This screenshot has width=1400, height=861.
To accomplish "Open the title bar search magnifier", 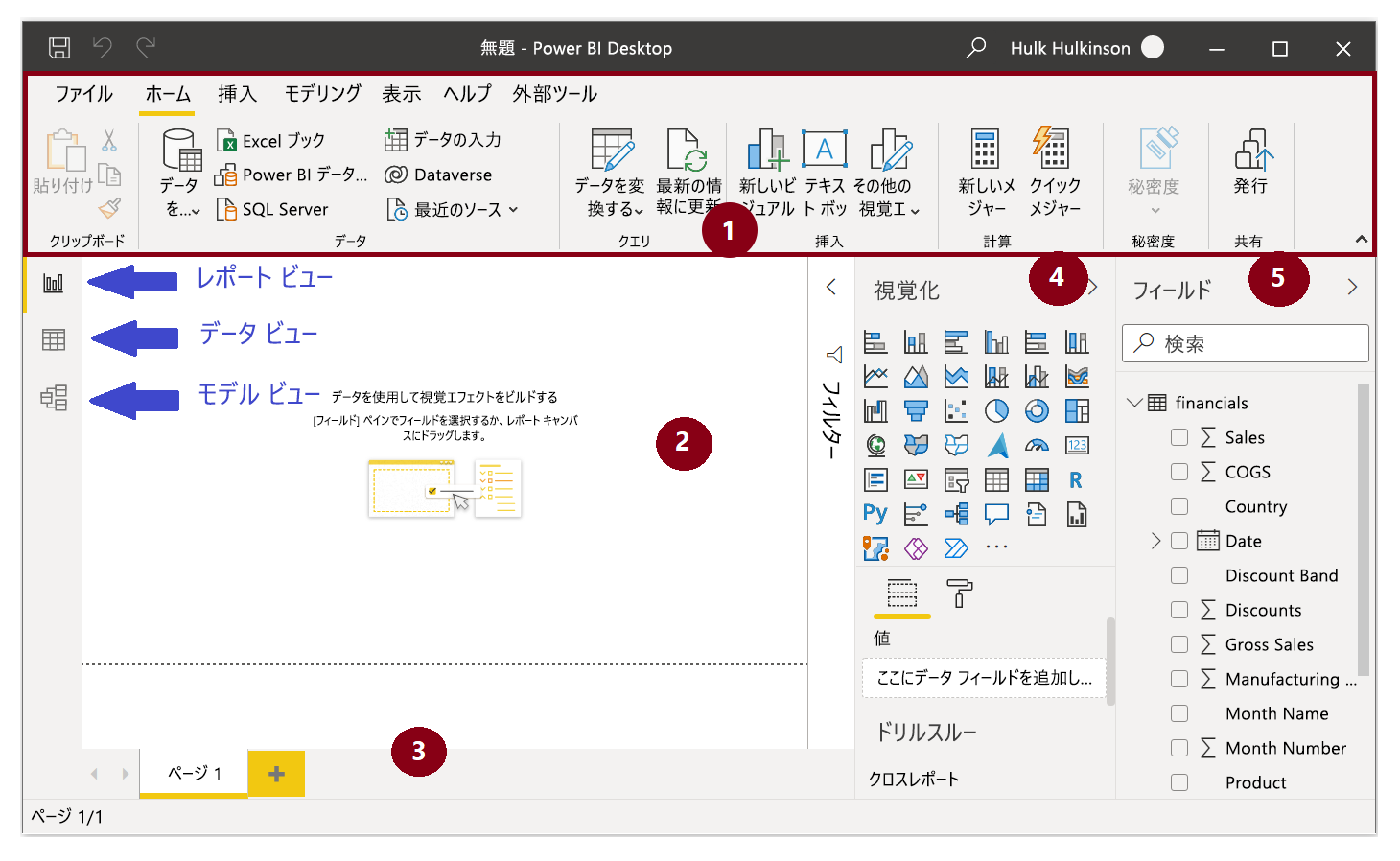I will [976, 48].
